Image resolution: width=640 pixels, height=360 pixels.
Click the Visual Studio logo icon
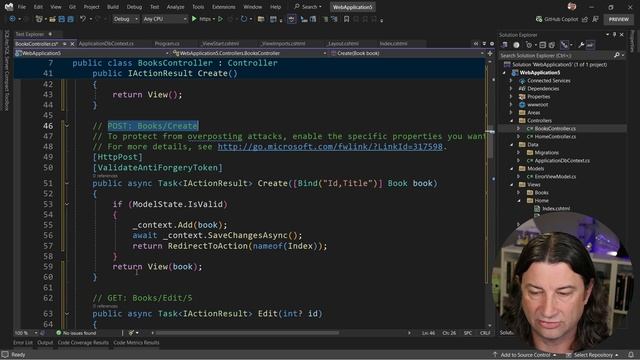[x=9, y=7]
